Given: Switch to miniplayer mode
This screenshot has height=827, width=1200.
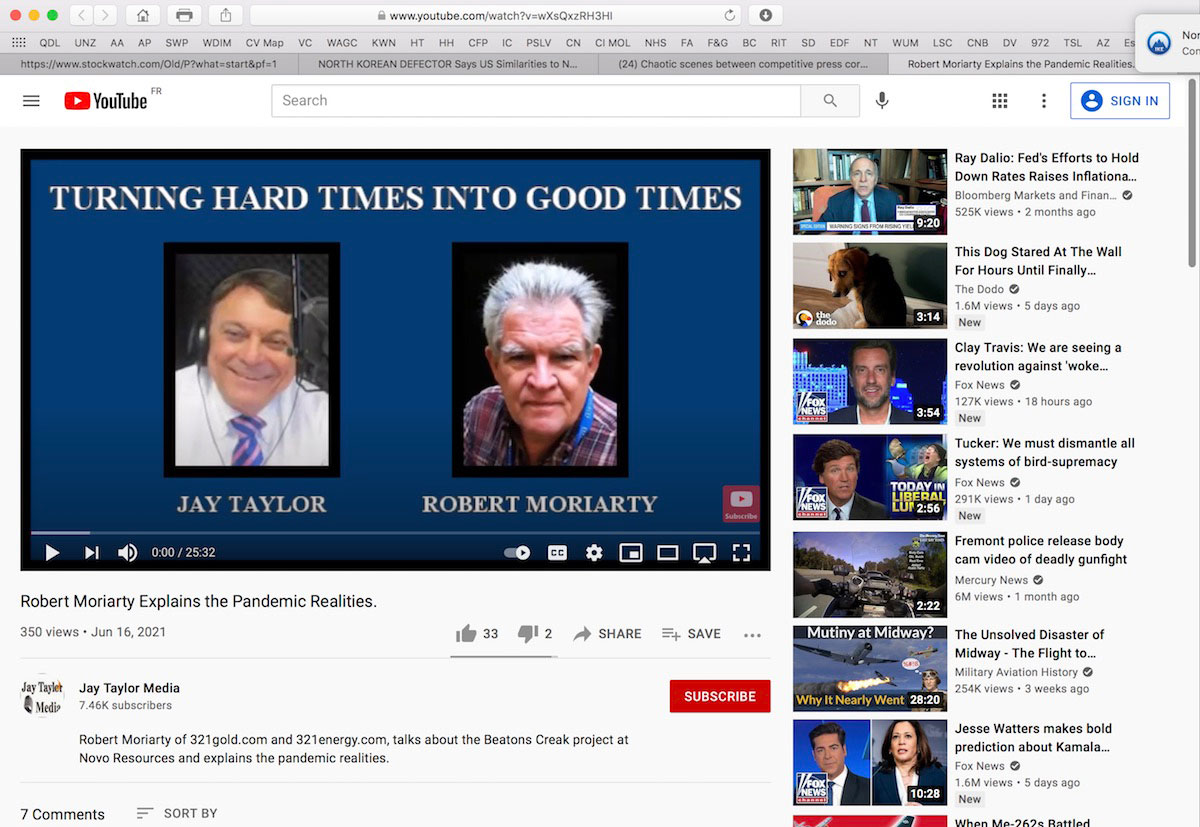Looking at the screenshot, I should [x=631, y=552].
